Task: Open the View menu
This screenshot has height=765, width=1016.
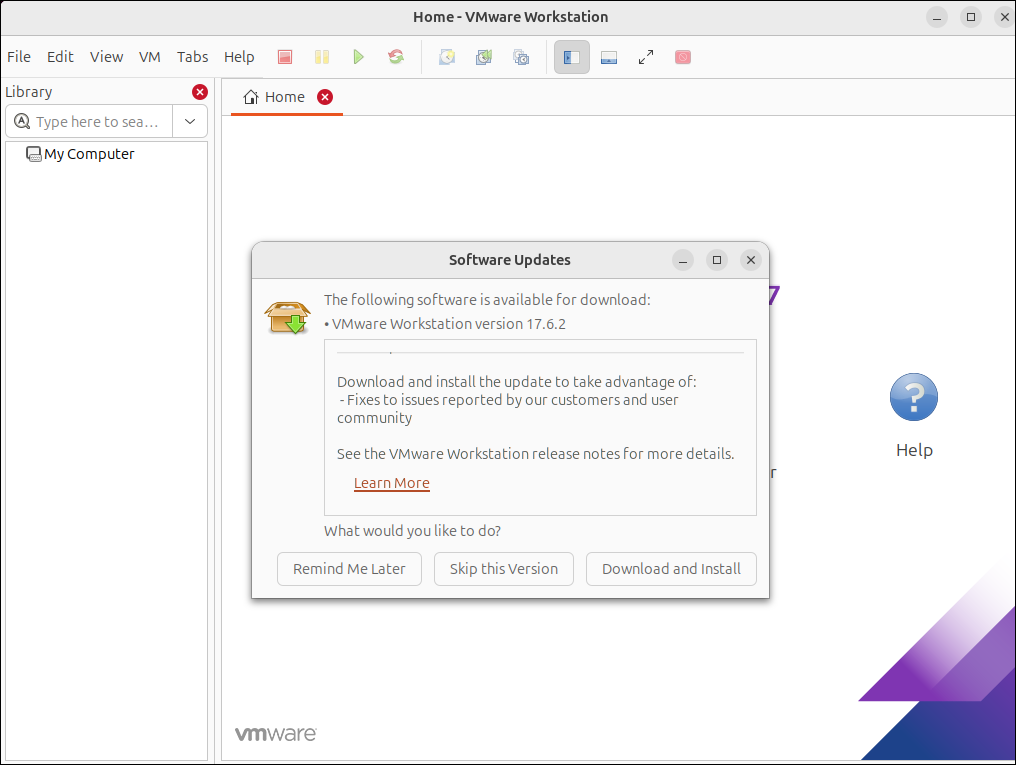Action: pyautogui.click(x=106, y=57)
